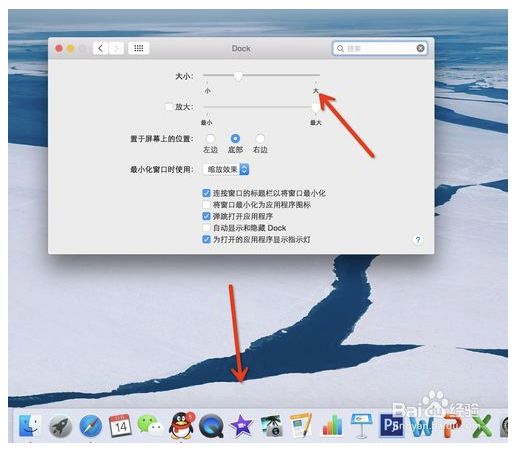Image resolution: width=518 pixels, height=460 pixels.
Task: Check 自动显示和隐藏 Dock option
Action: pyautogui.click(x=206, y=228)
